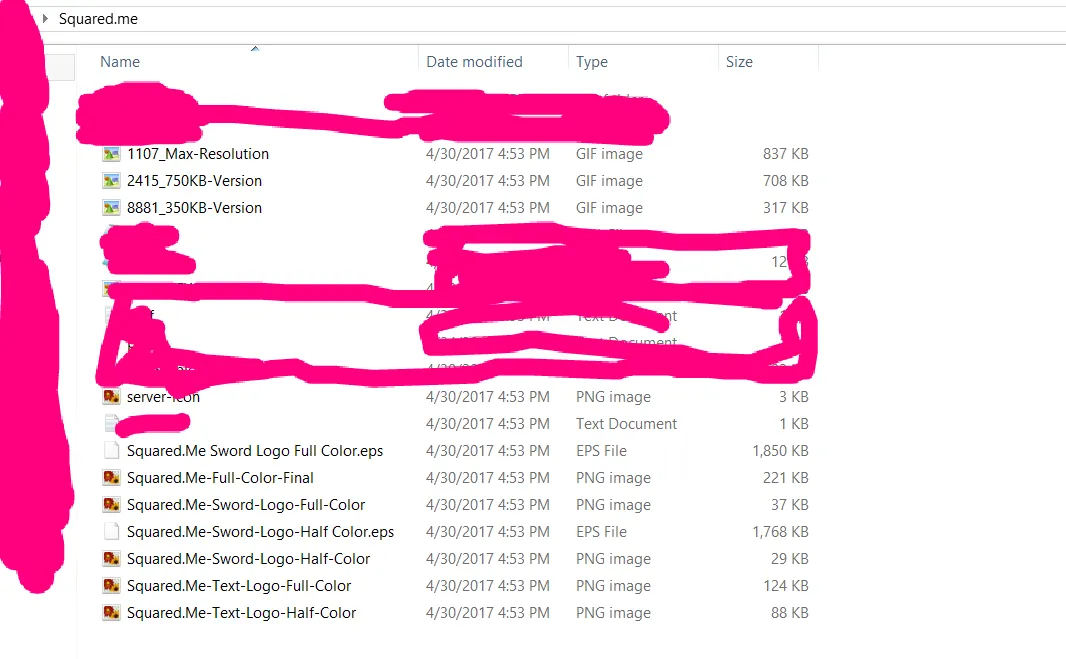Sort files by Type column header

(x=591, y=62)
